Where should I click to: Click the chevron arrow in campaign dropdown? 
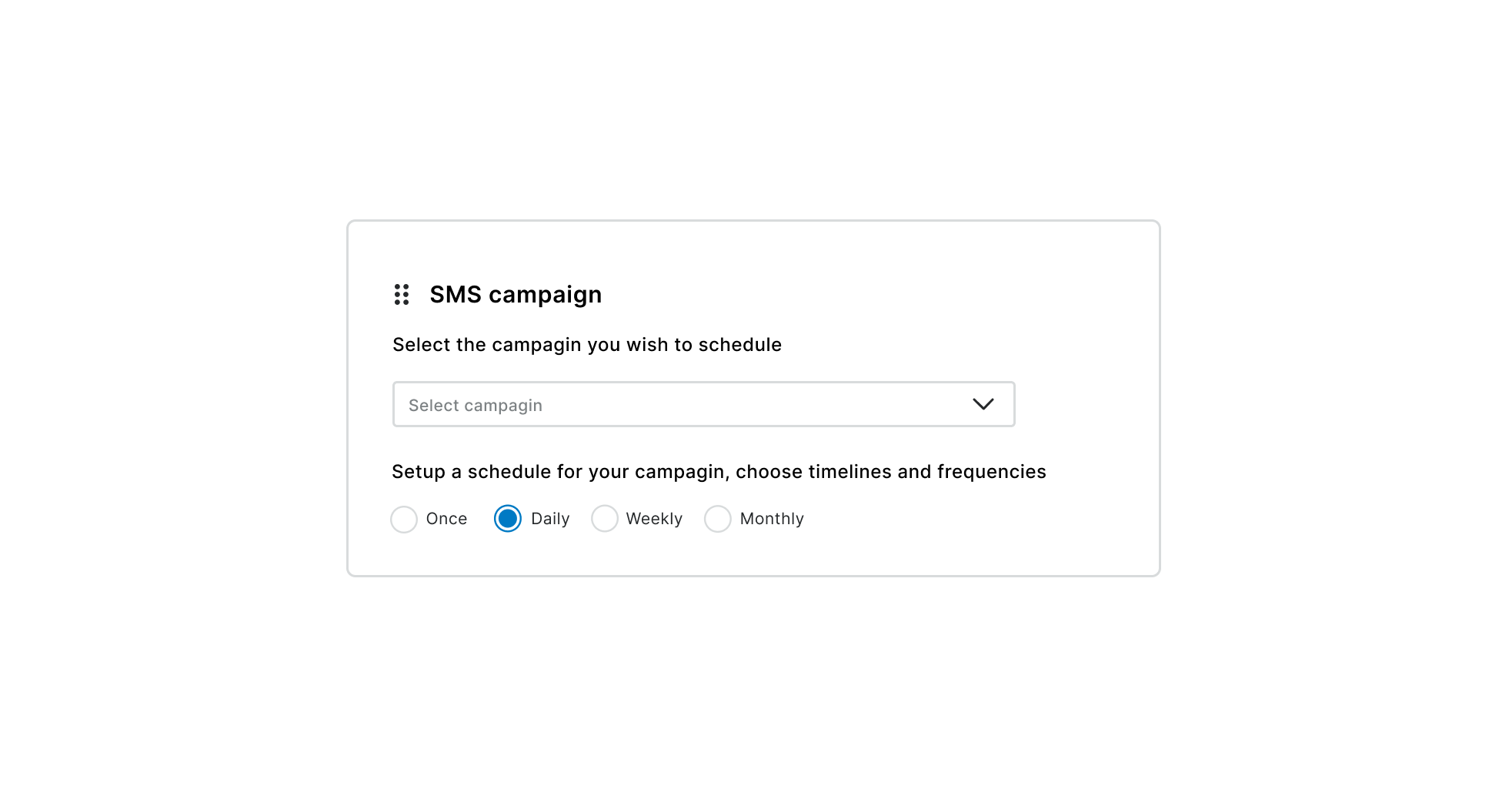(x=983, y=404)
